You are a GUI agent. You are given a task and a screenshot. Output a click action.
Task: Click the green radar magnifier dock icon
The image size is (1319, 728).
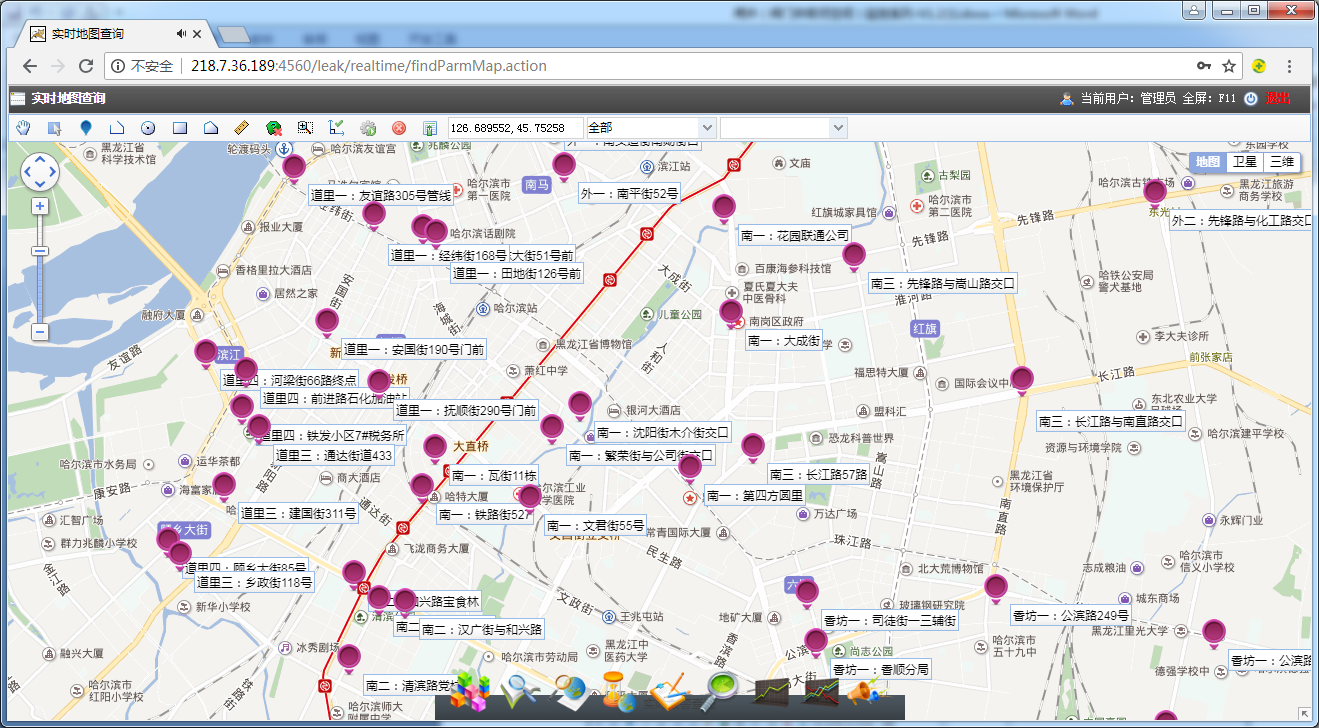click(721, 689)
